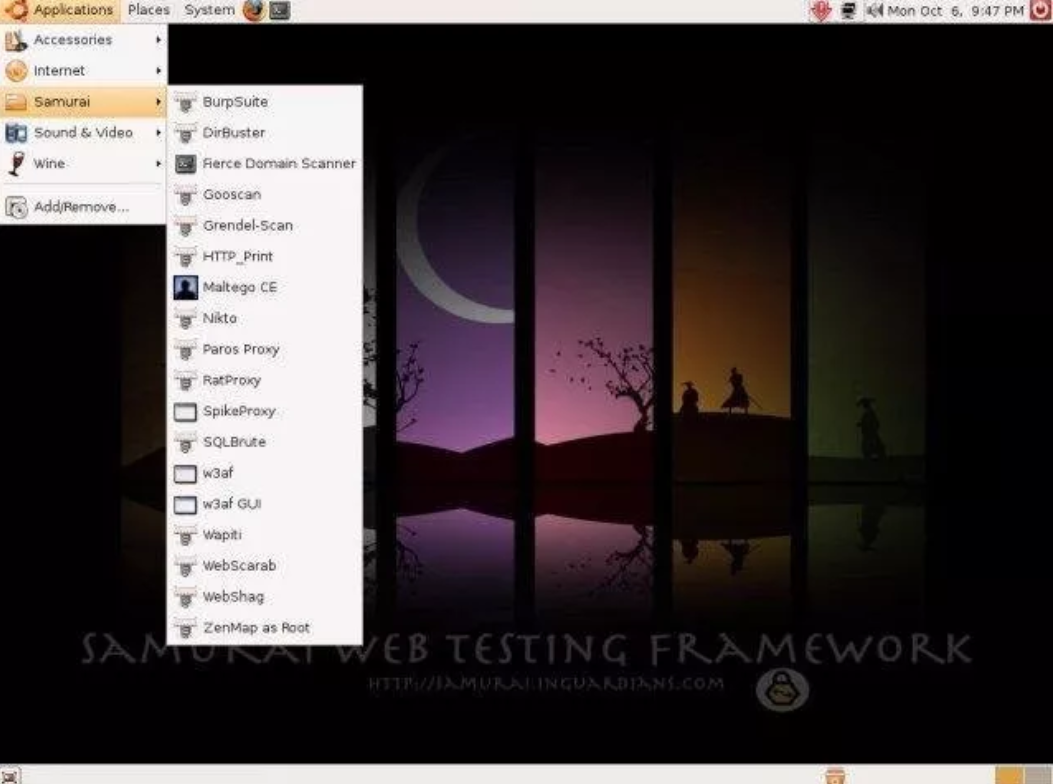Click the SpikeProxy window icon
The height and width of the screenshot is (784, 1053).
pos(185,412)
